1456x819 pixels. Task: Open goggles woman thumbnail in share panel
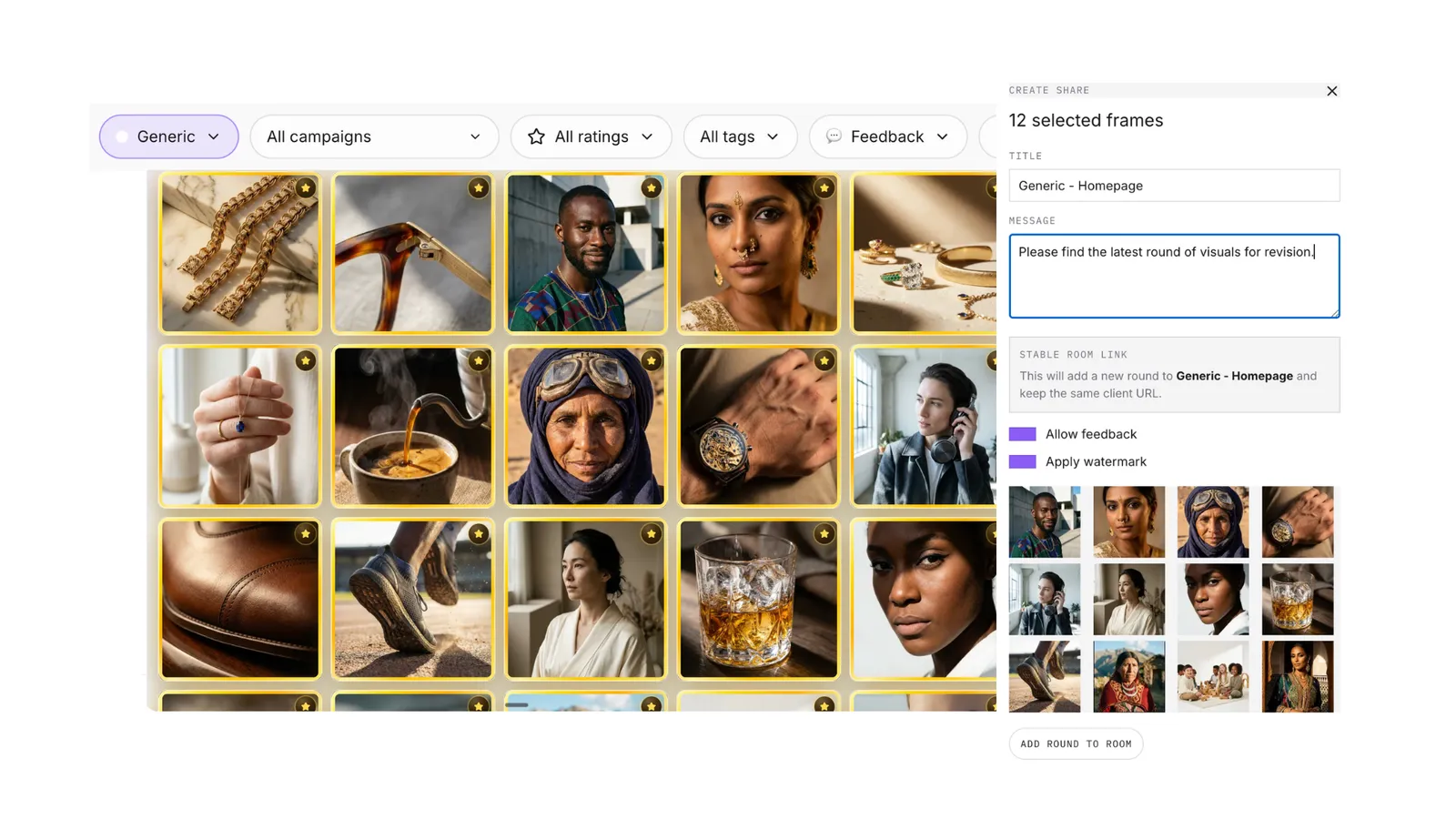point(1213,521)
